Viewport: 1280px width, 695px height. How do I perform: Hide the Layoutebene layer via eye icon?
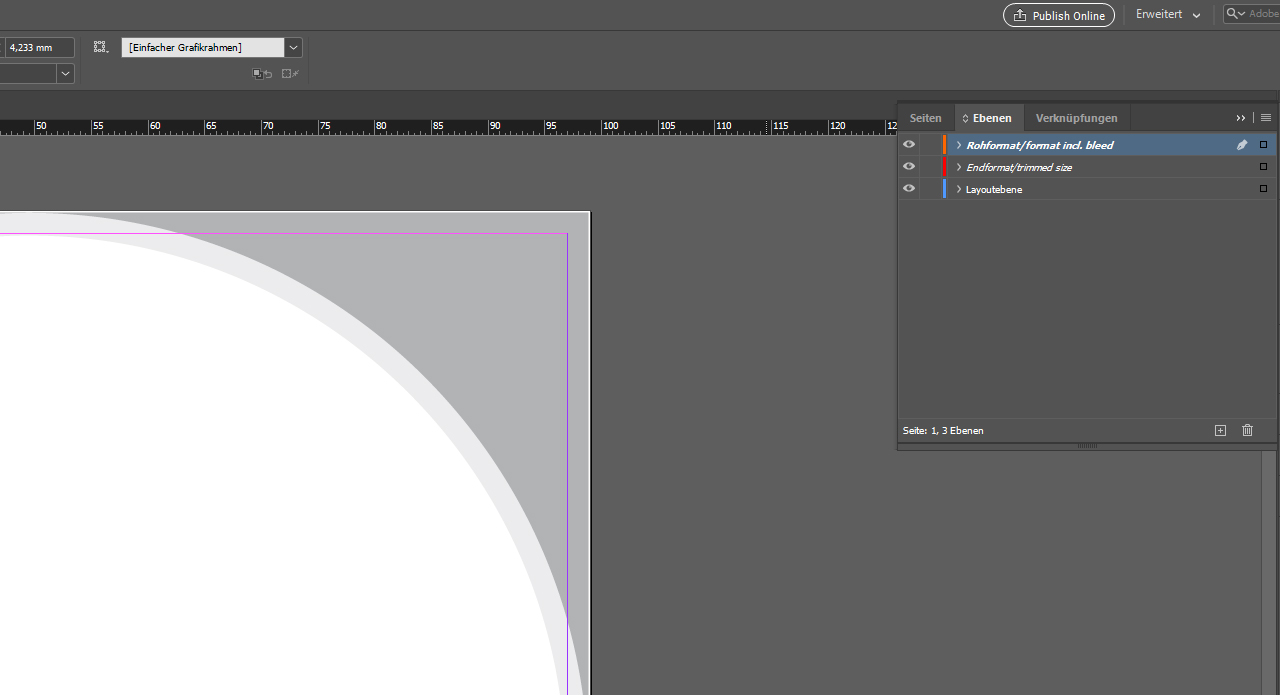(x=909, y=189)
